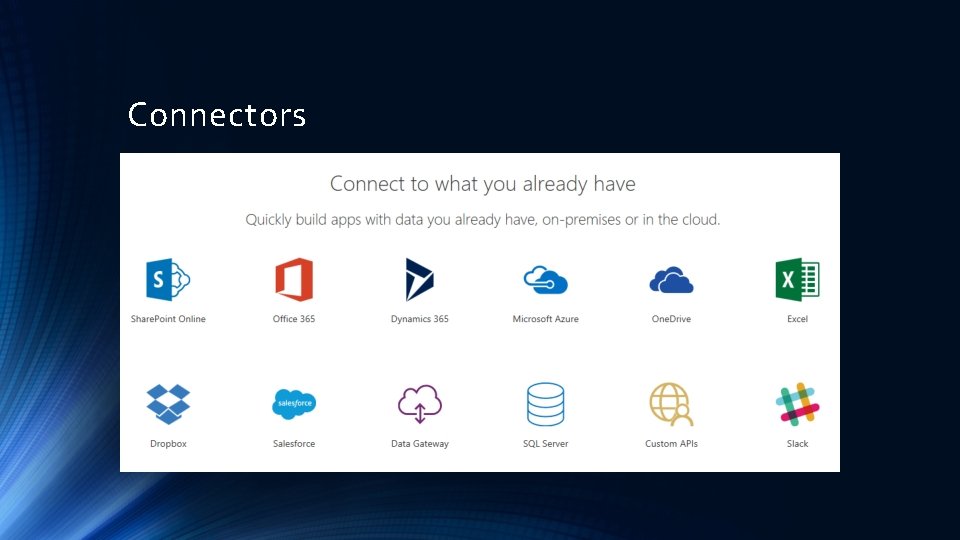Open the Dynamics 365 connector icon

click(419, 280)
